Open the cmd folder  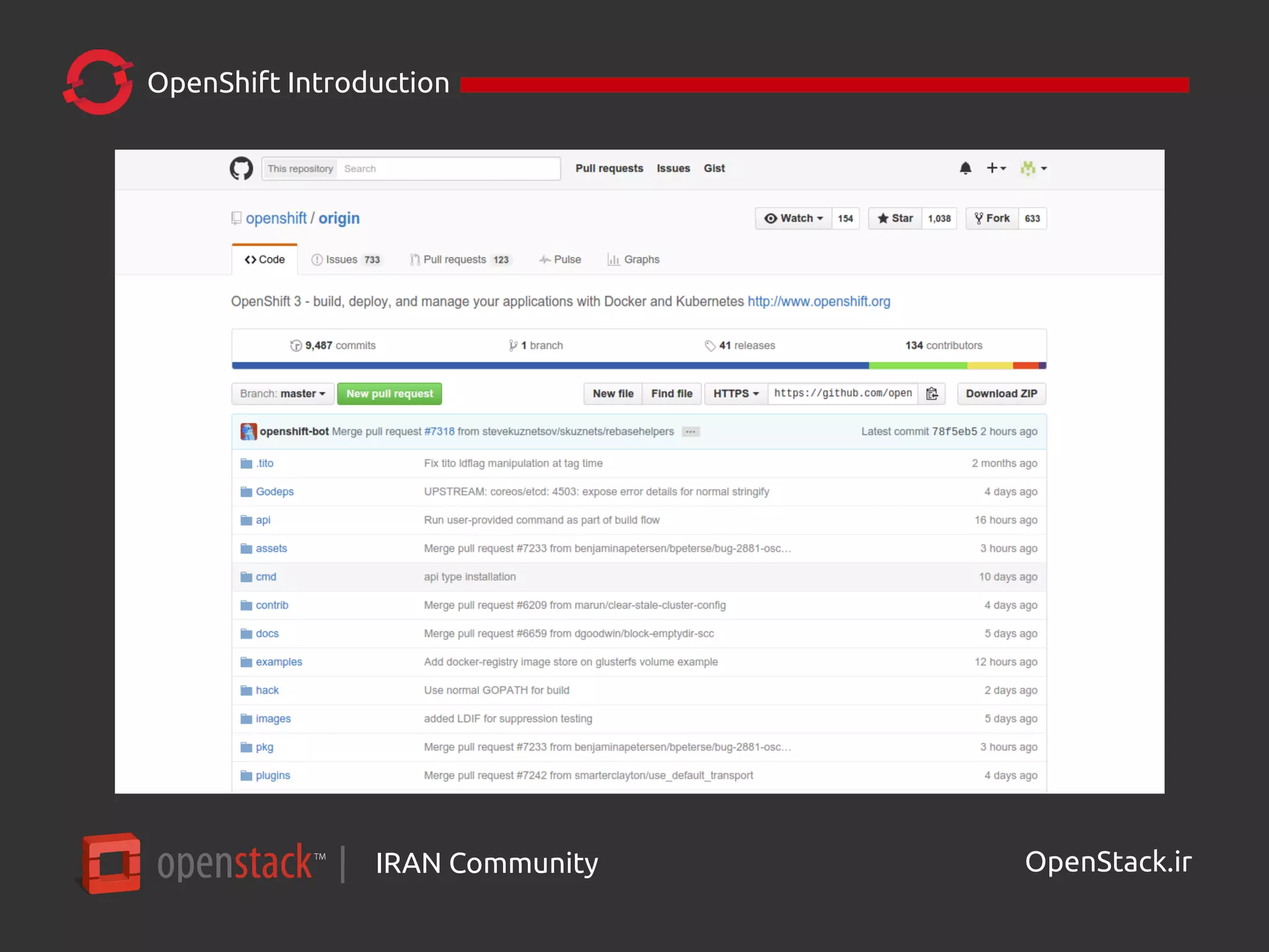(266, 577)
